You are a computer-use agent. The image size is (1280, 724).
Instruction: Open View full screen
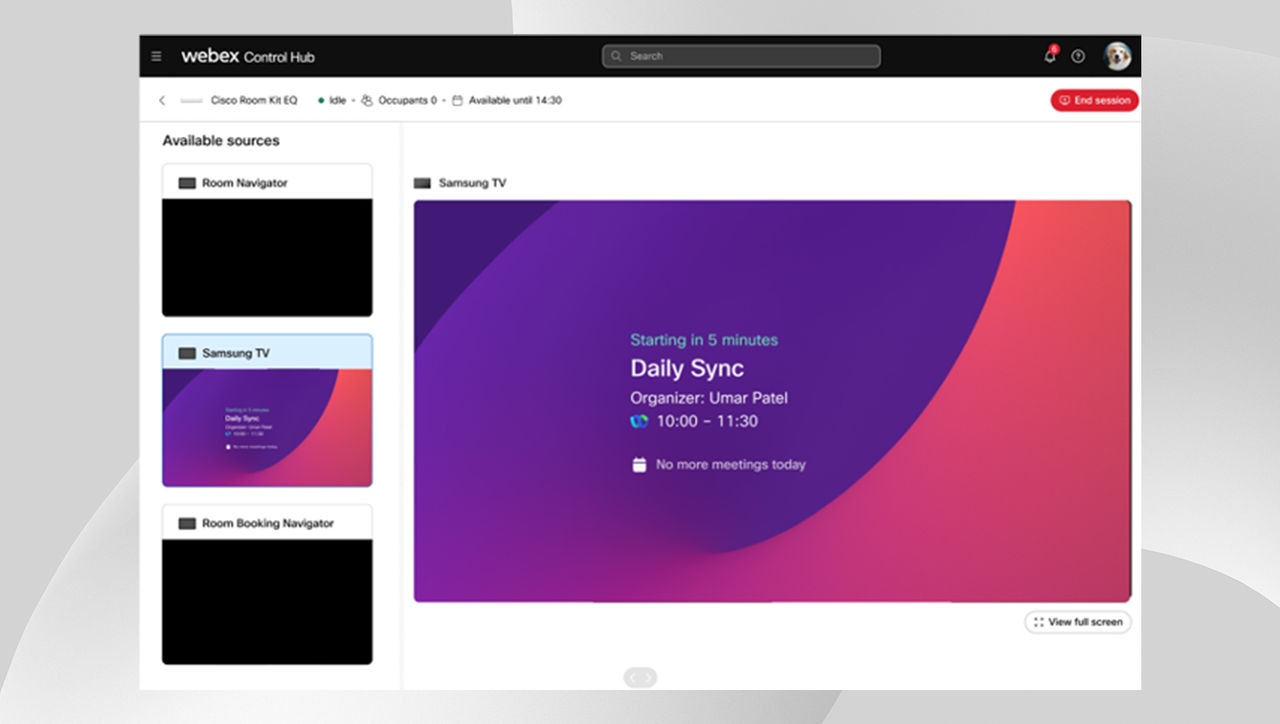click(1078, 622)
